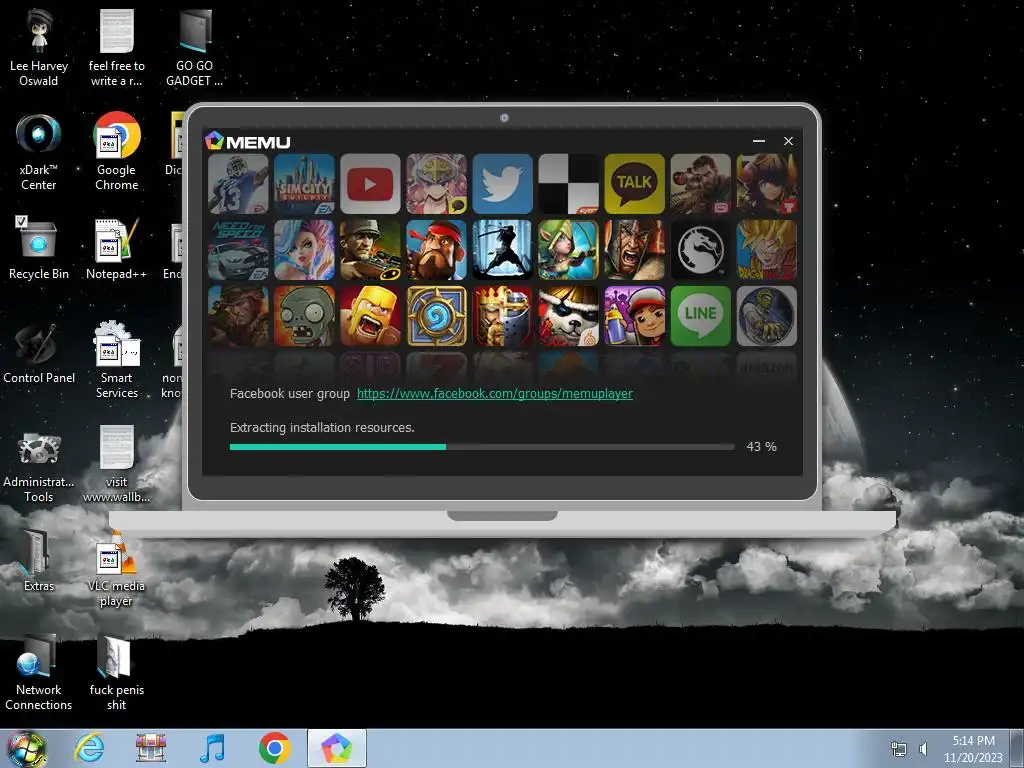Select the Clash of Kings crowned king tile

pyautogui.click(x=502, y=316)
